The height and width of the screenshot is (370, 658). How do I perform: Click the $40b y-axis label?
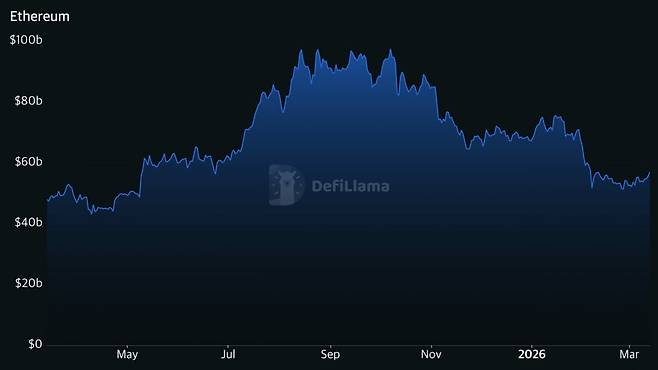click(x=28, y=222)
